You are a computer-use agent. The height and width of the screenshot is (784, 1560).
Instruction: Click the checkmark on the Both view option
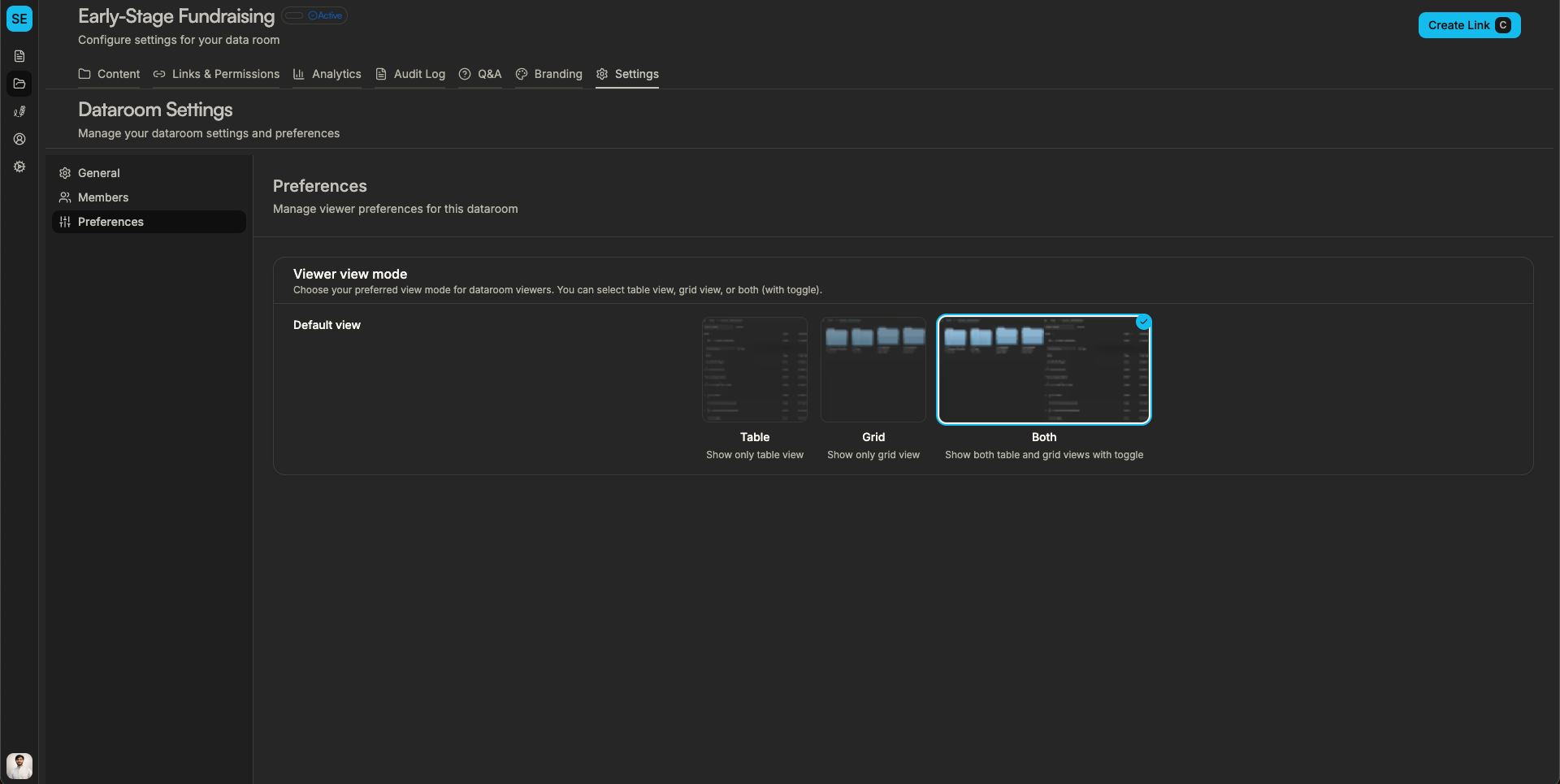(1143, 322)
